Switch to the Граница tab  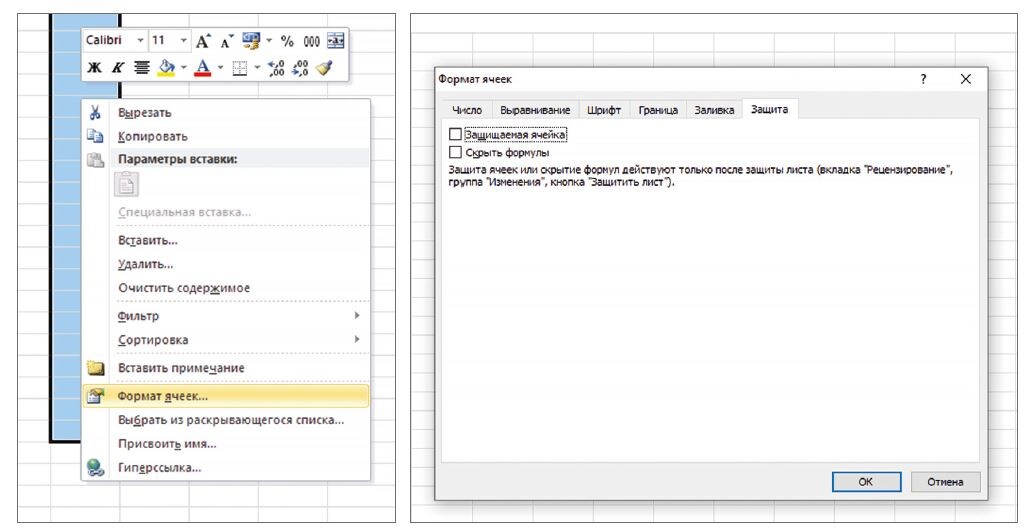(658, 110)
